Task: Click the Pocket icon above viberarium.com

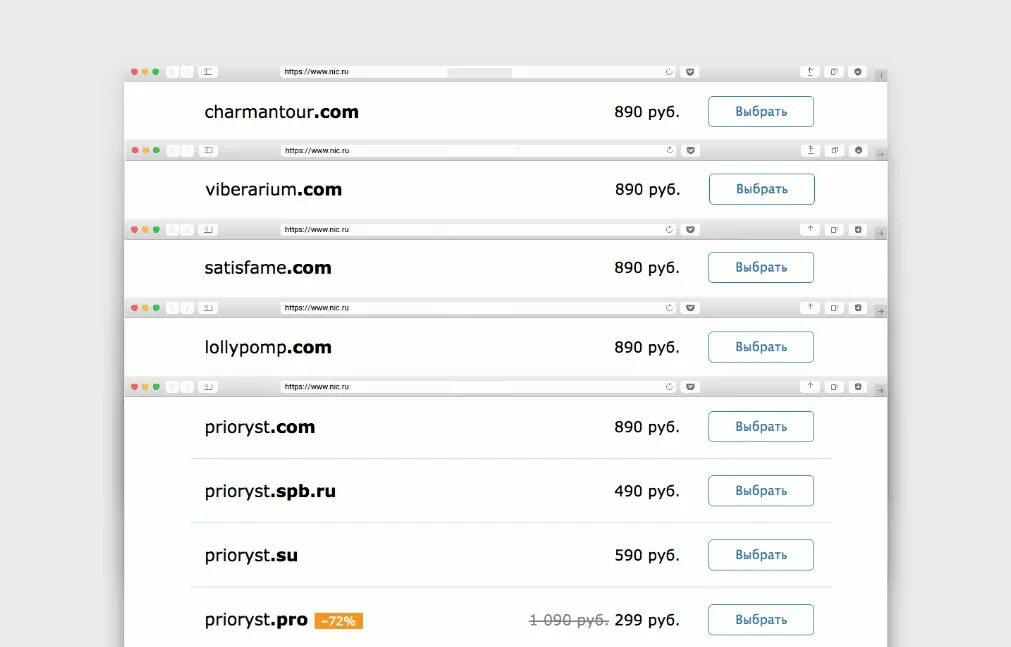Action: [x=690, y=150]
